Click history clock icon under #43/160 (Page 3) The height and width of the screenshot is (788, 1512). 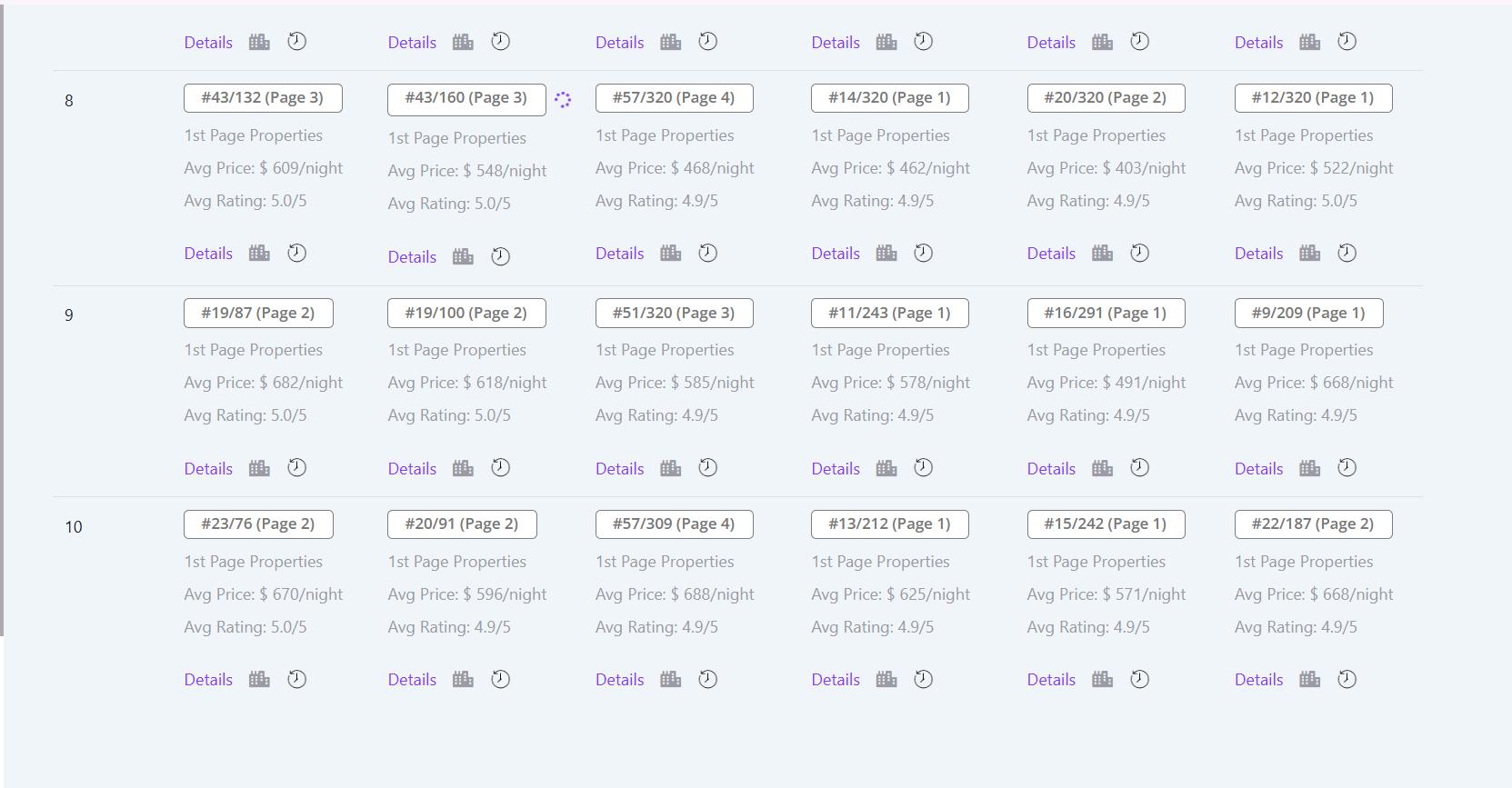click(500, 256)
